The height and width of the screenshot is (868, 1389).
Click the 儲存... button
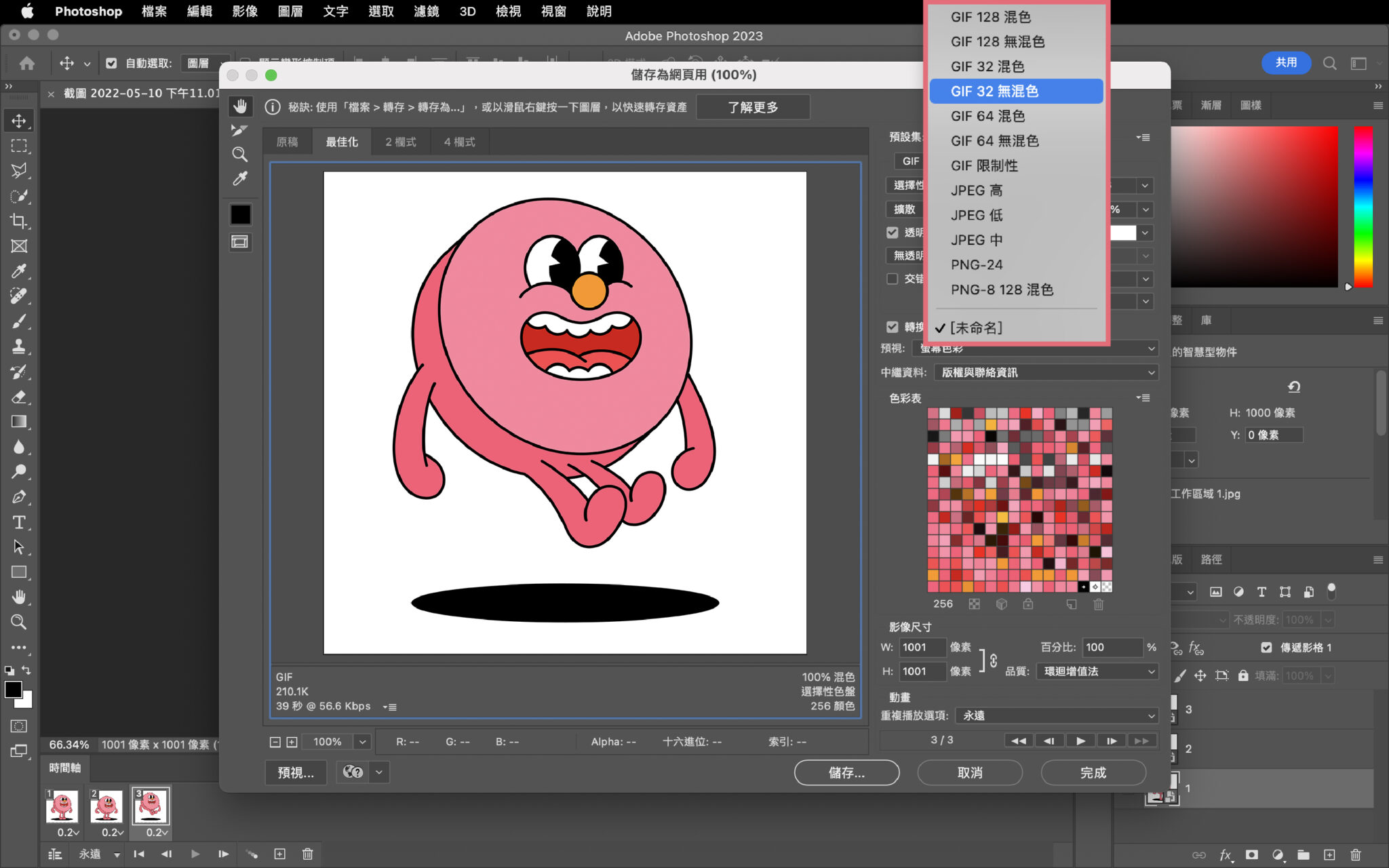[x=846, y=772]
